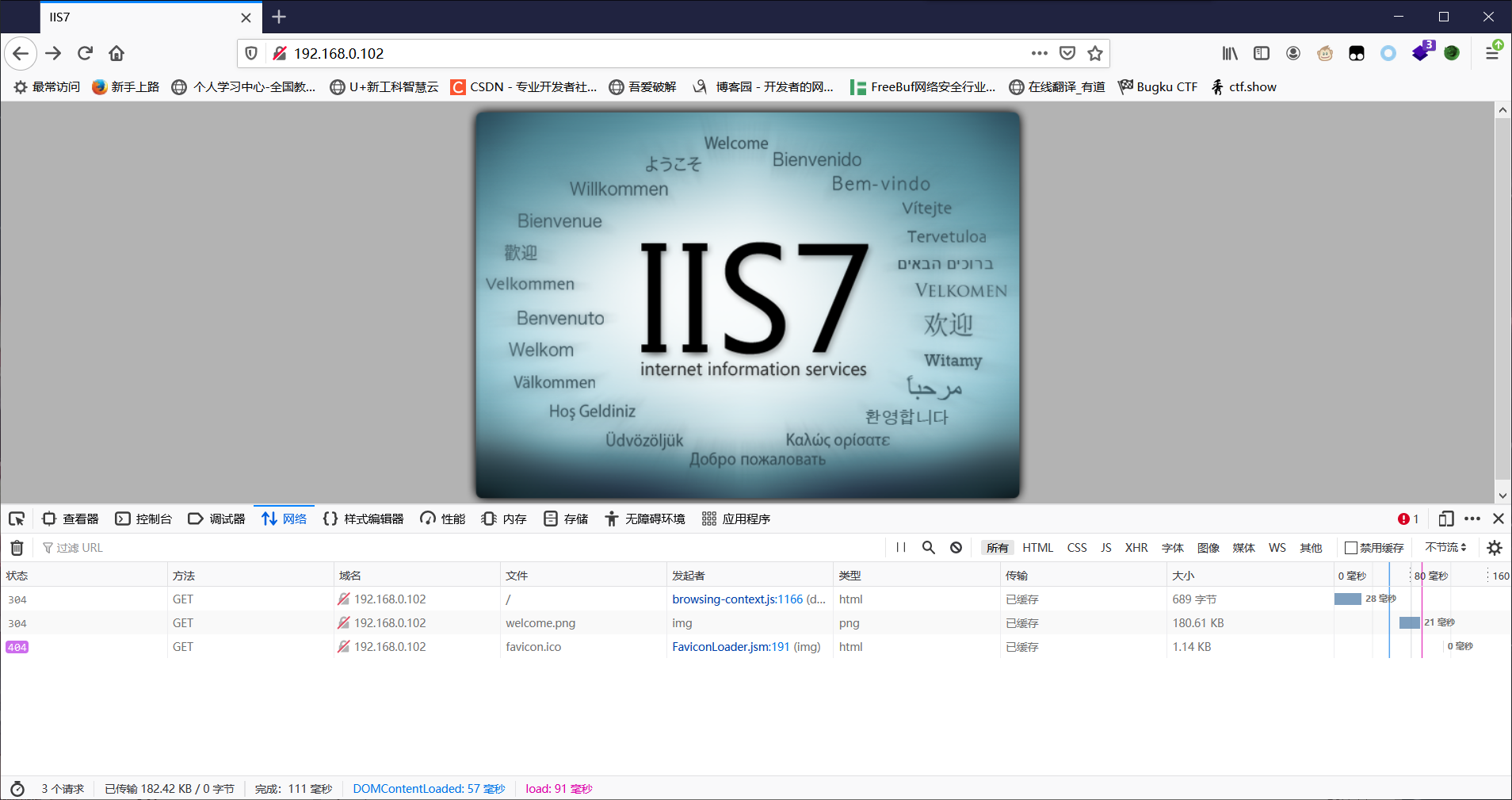The height and width of the screenshot is (800, 1512).
Task: Switch to the 查看器 inspector tab
Action: click(71, 519)
